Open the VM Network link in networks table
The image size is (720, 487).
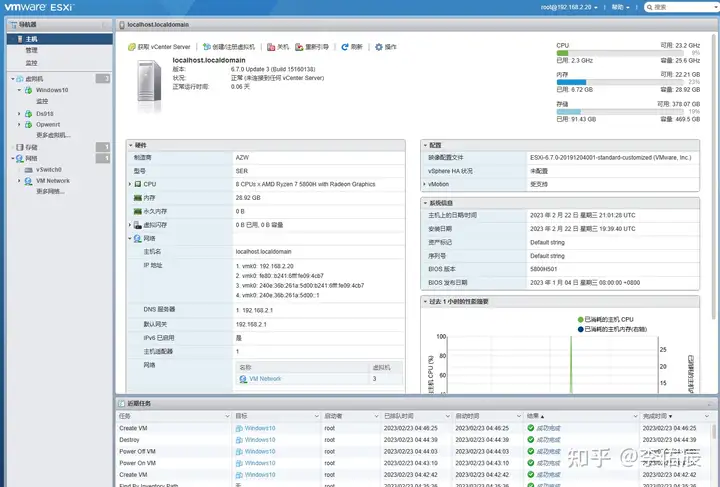265,379
